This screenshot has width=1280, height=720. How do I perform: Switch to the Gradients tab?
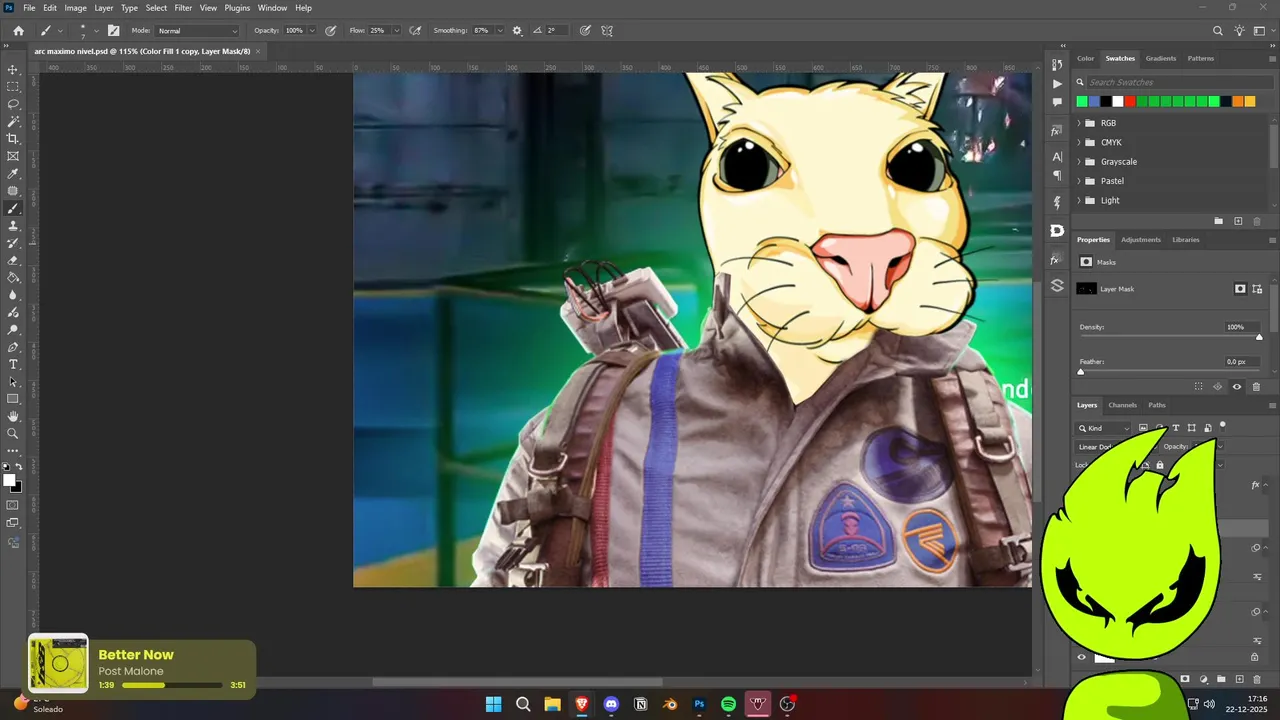tap(1161, 58)
